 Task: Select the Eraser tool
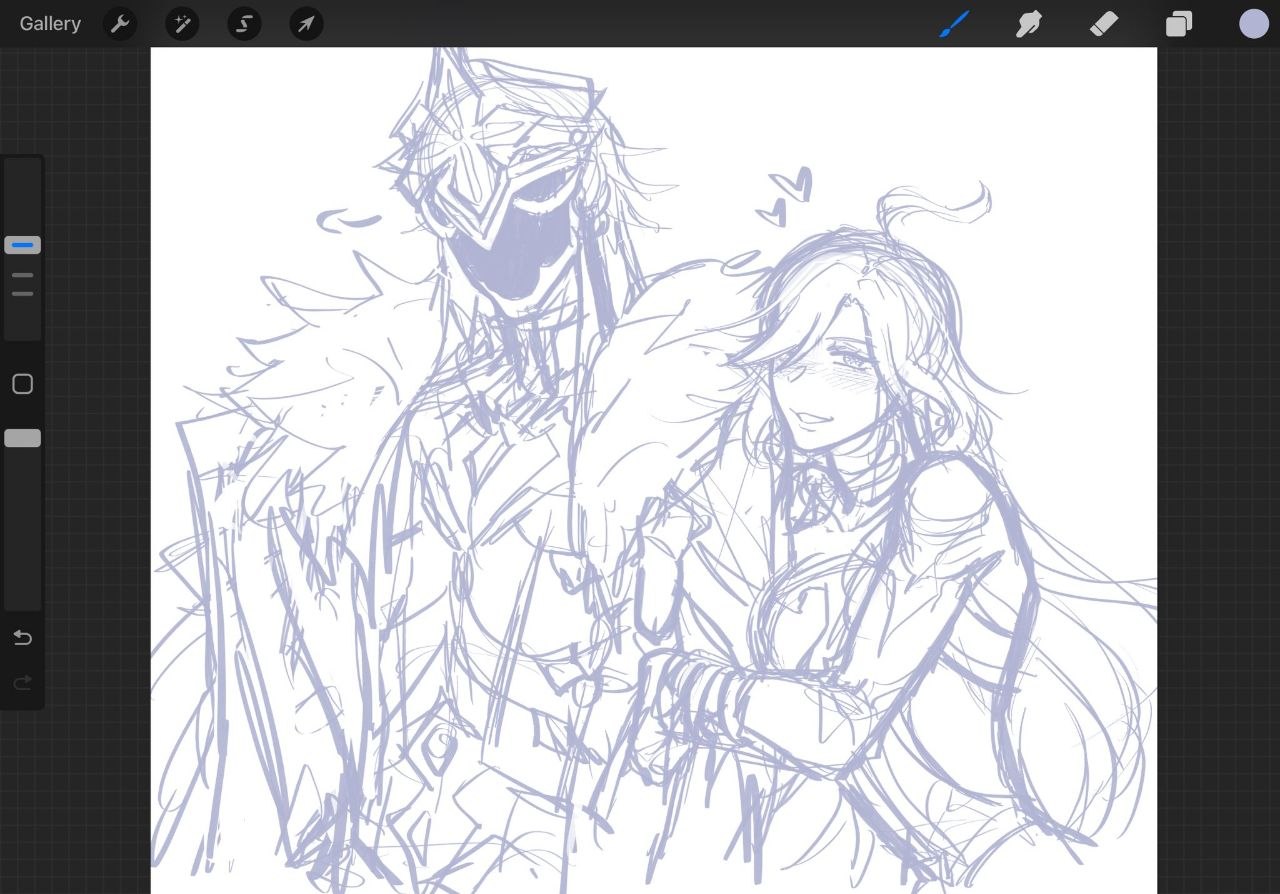pyautogui.click(x=1104, y=24)
